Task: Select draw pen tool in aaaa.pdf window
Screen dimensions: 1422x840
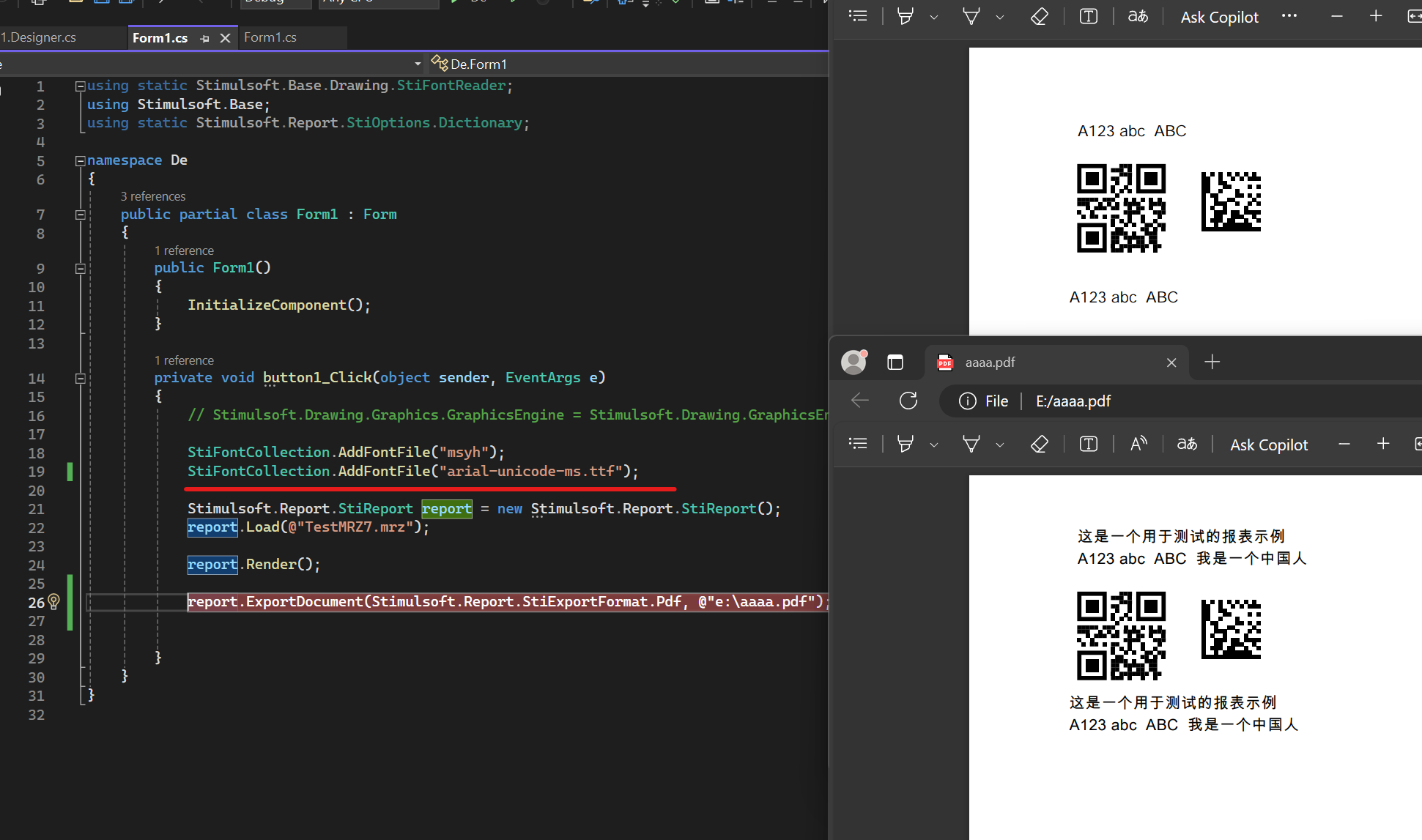Action: [971, 444]
